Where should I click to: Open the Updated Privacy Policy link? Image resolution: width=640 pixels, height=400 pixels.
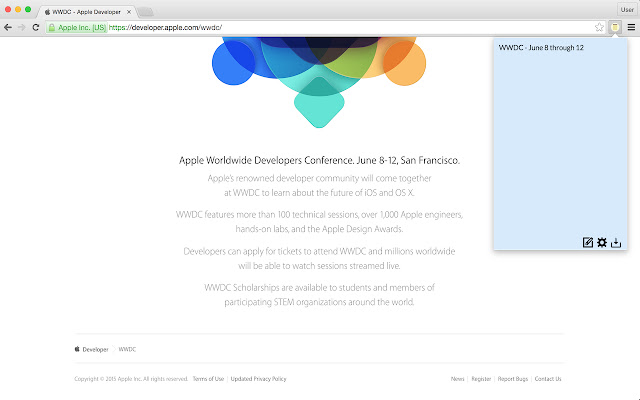point(258,379)
